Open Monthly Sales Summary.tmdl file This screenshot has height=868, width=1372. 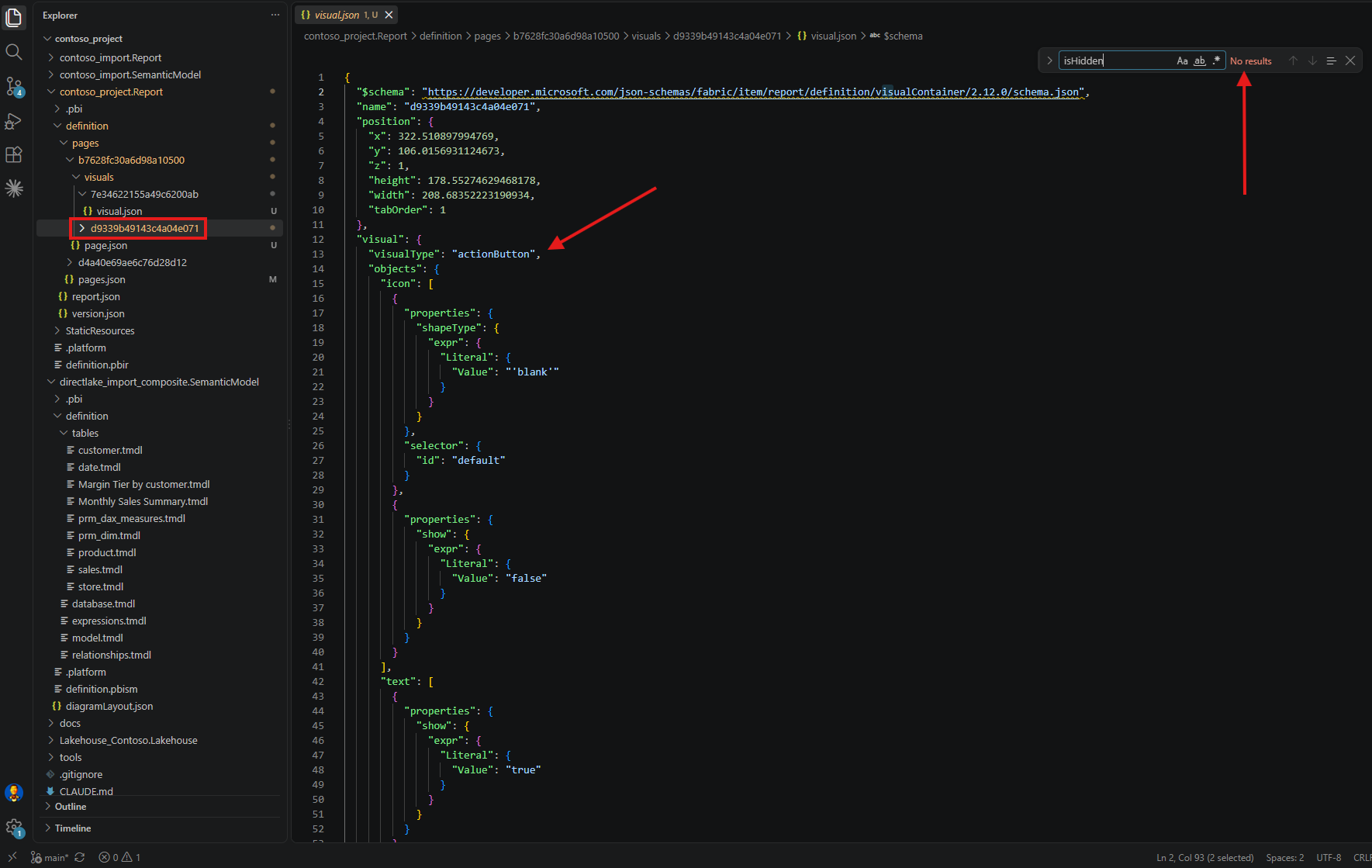point(143,501)
